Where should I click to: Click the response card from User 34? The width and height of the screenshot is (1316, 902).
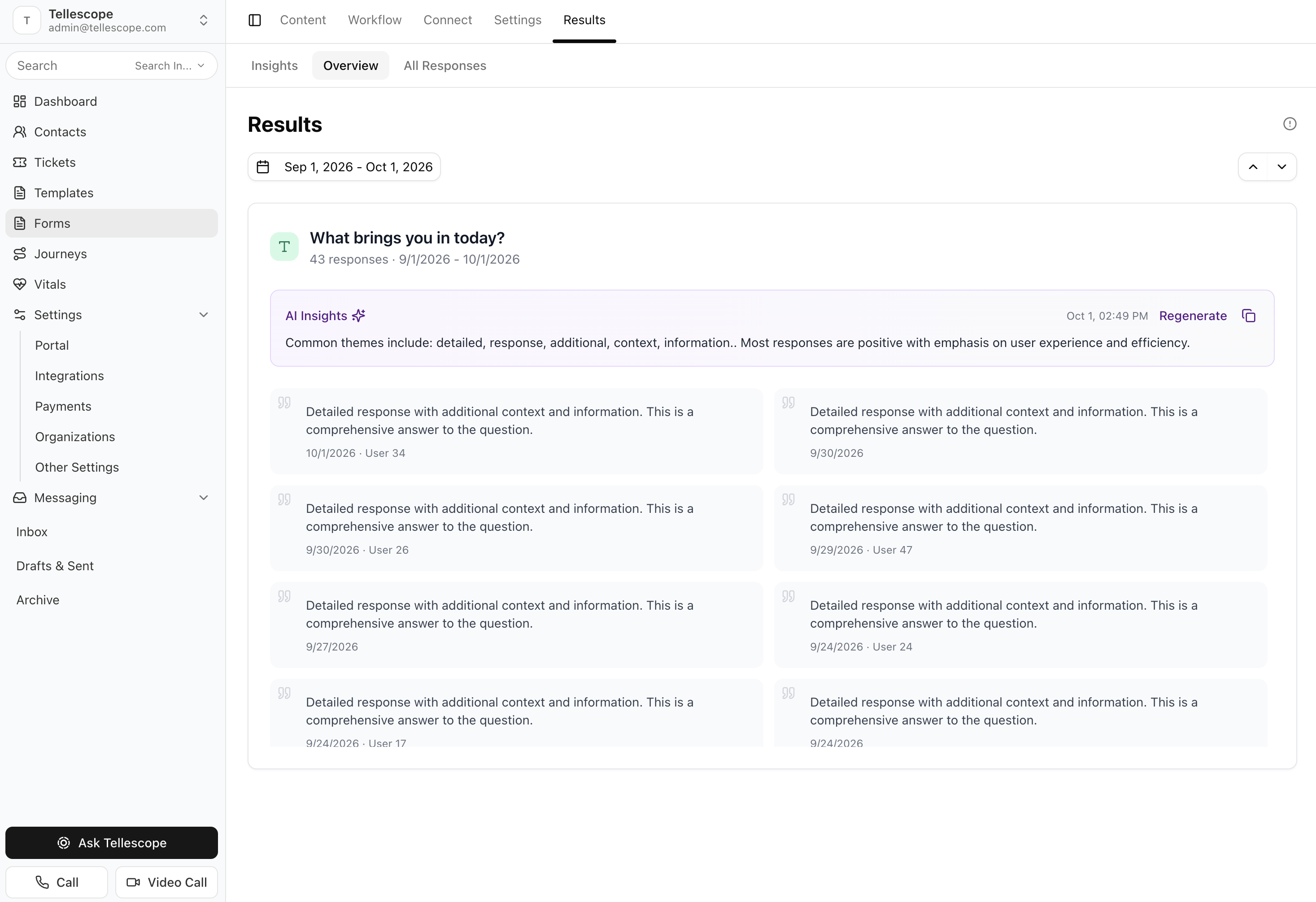(x=516, y=432)
